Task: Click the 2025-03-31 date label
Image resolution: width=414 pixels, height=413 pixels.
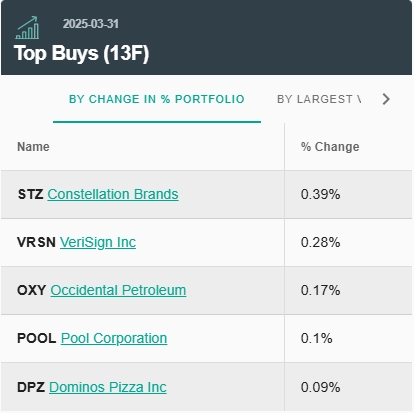Action: [x=91, y=24]
